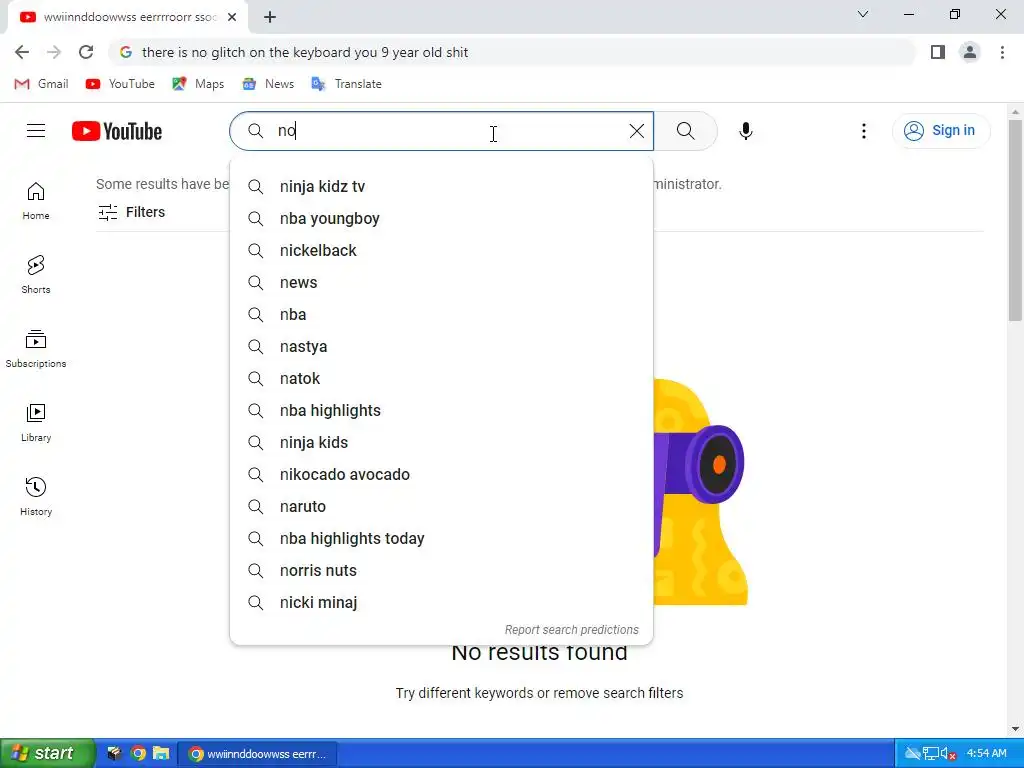
Task: Click the Sign in button
Action: [x=940, y=131]
